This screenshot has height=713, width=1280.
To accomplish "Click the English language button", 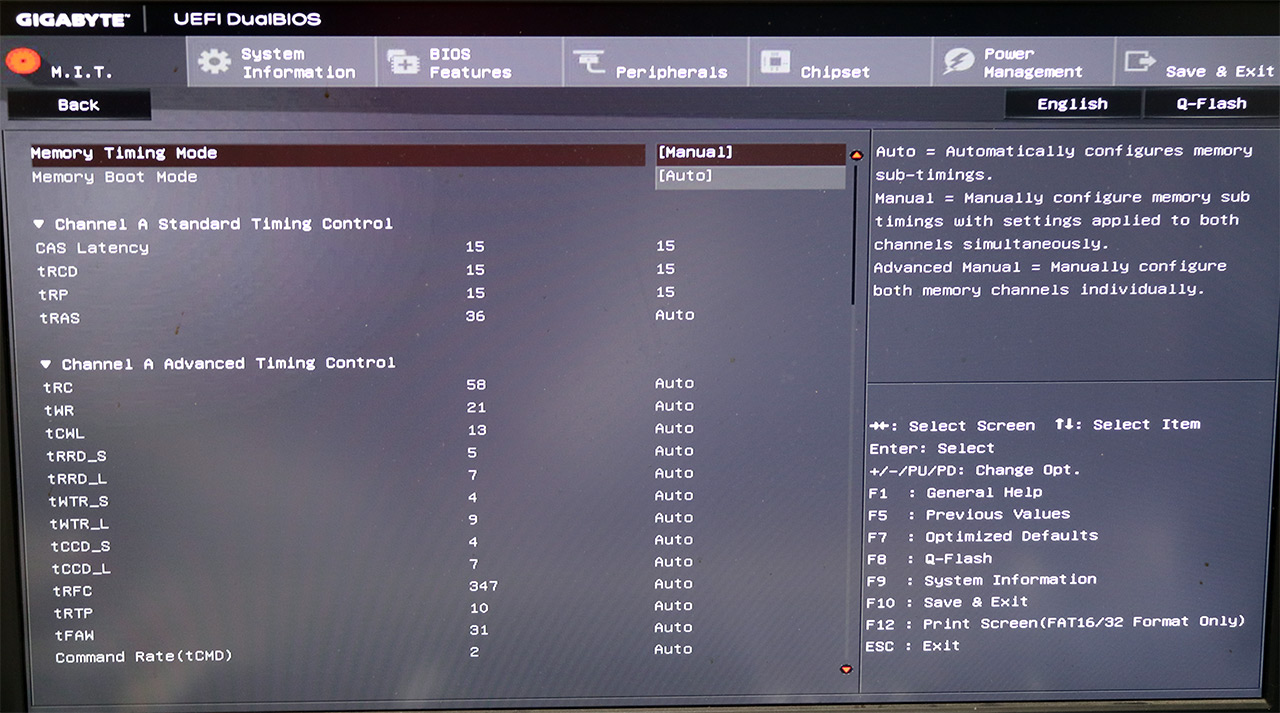I will click(x=1072, y=104).
